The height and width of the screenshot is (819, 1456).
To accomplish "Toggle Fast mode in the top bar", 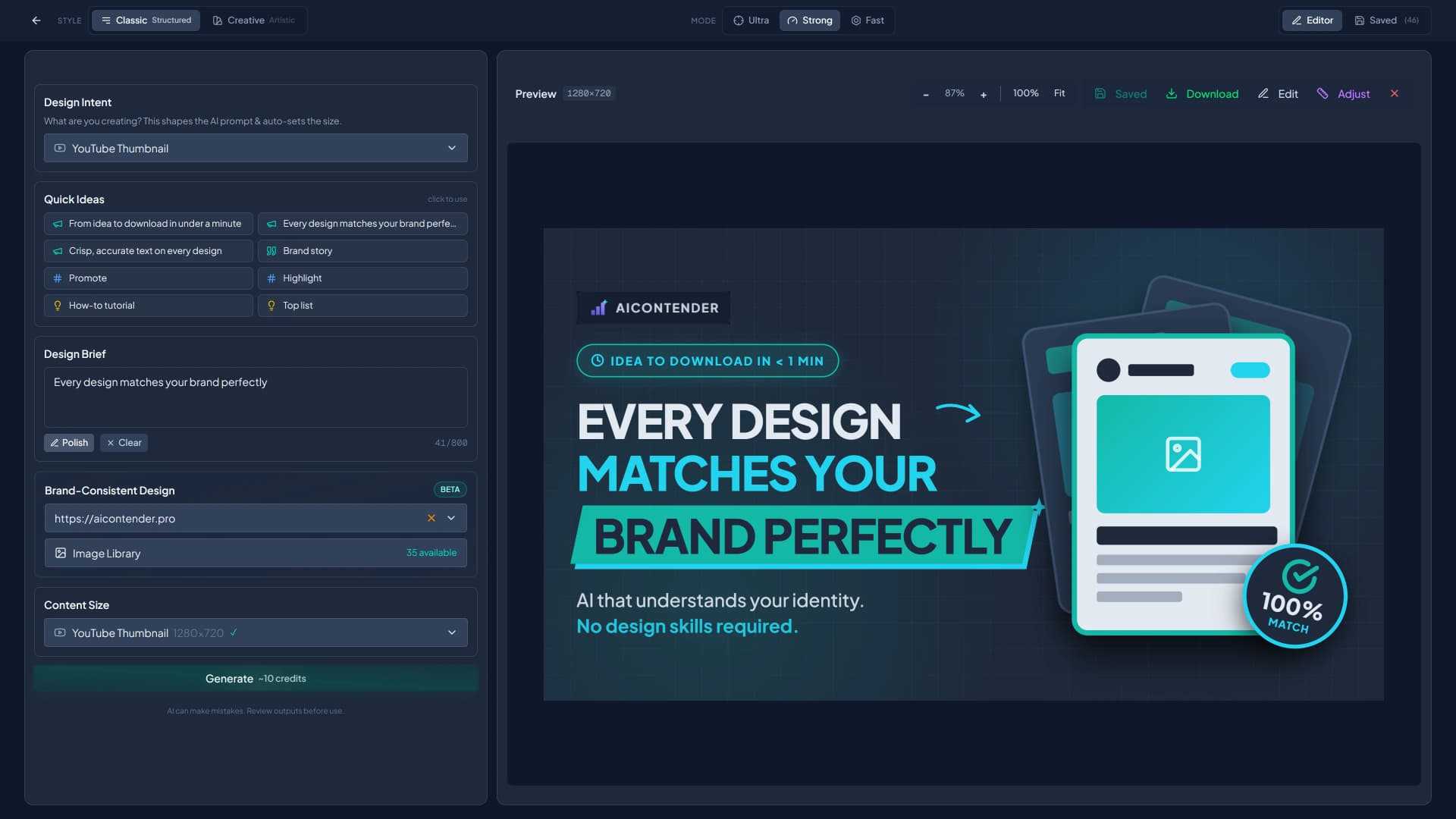I will click(x=868, y=20).
